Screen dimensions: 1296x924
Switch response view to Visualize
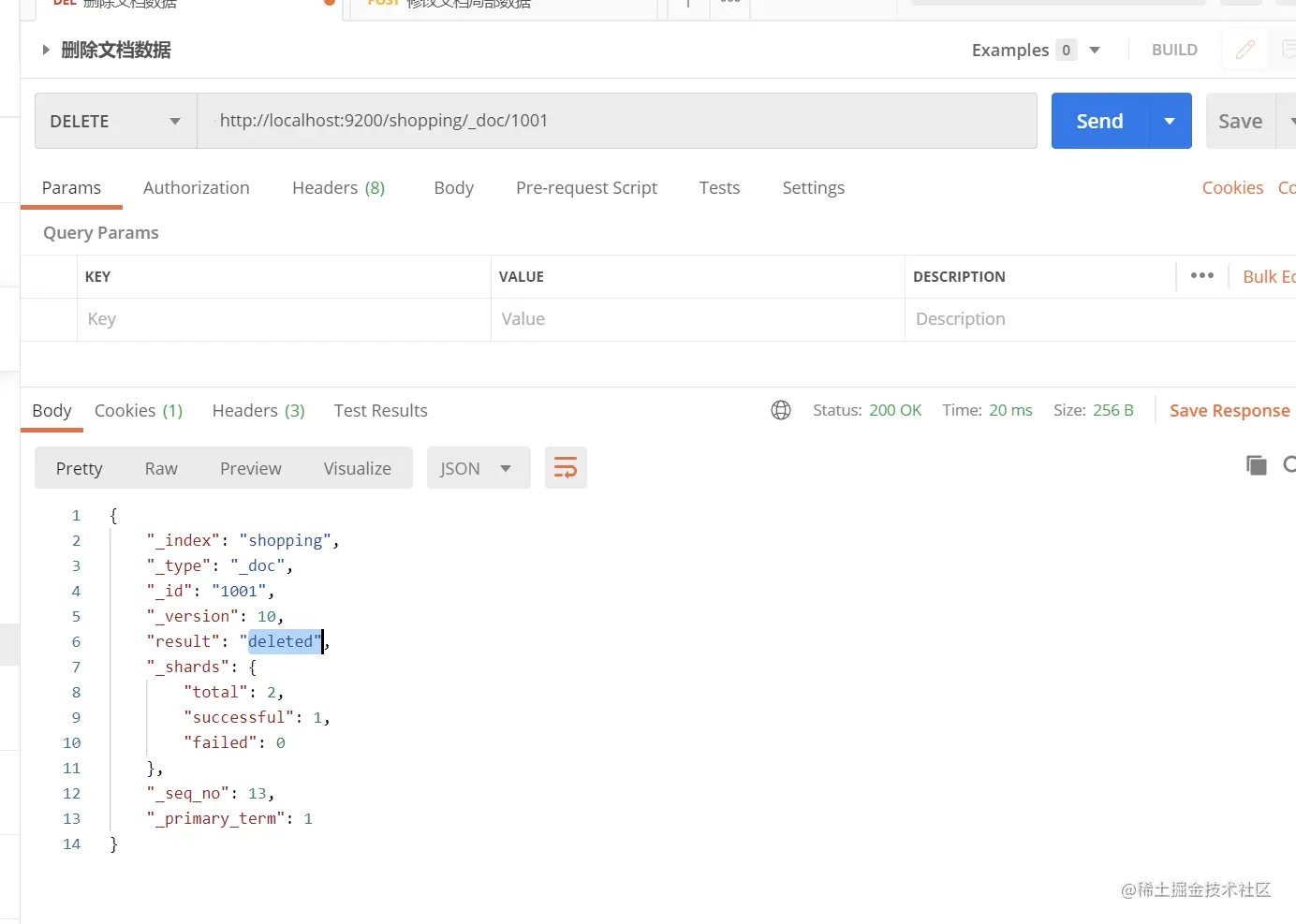coord(357,468)
